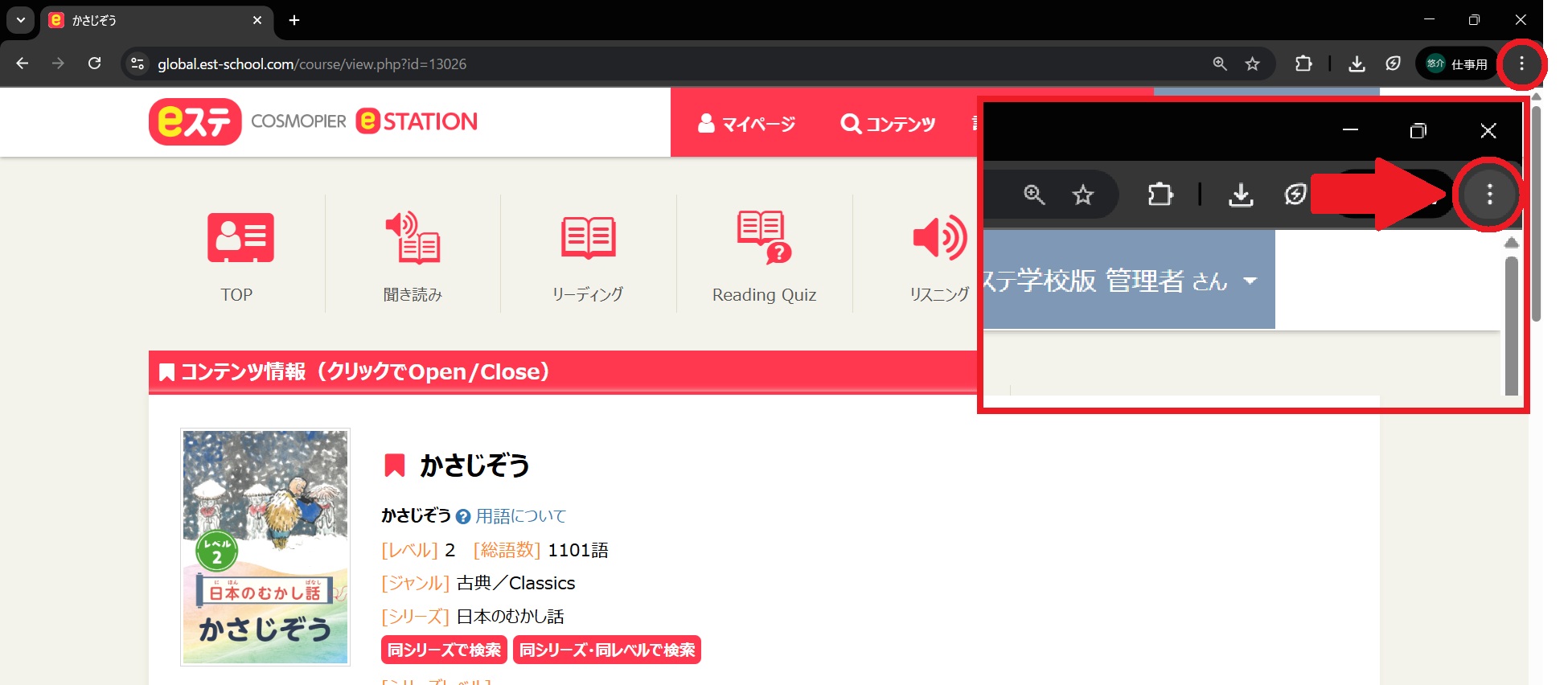Click 同シリーズ・同レベルで検索 button
Screen dimensions: 1568x685
tap(607, 650)
